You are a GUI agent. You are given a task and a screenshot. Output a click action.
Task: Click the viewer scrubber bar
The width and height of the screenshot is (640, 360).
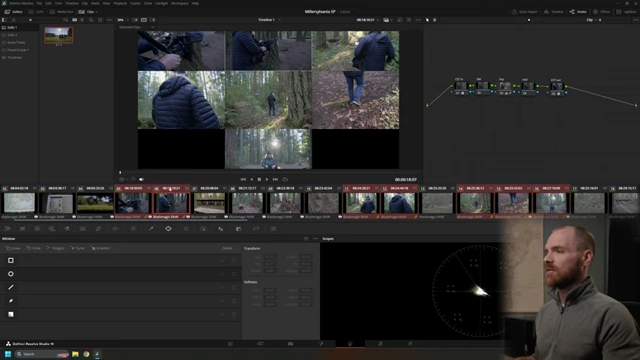coord(269,172)
